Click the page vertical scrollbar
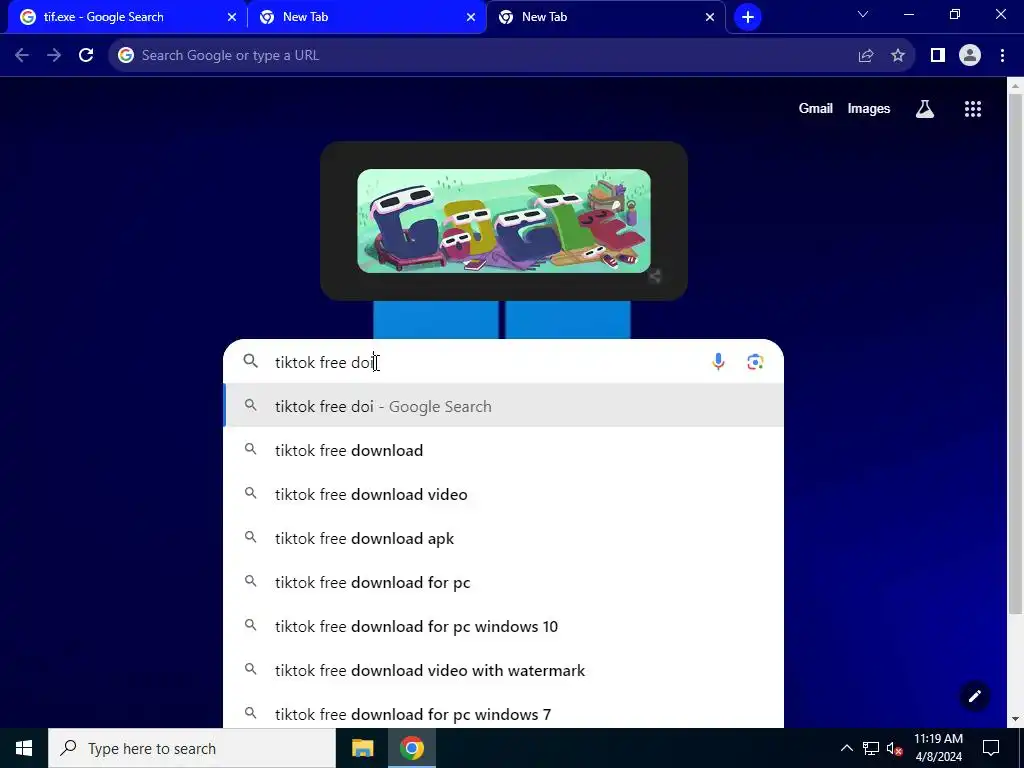 pyautogui.click(x=1016, y=353)
